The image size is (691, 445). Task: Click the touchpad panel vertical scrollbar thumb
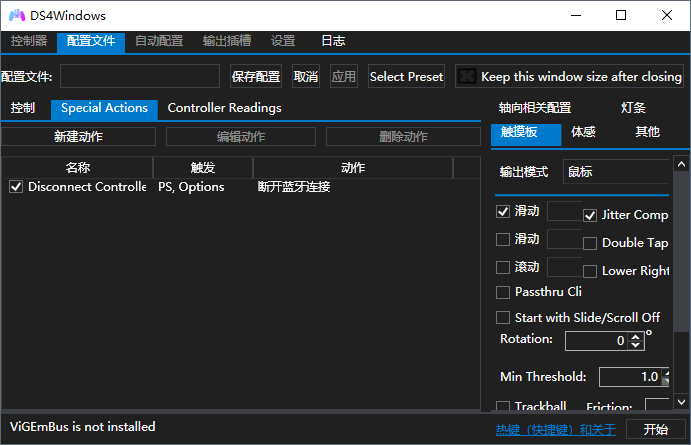(681, 252)
